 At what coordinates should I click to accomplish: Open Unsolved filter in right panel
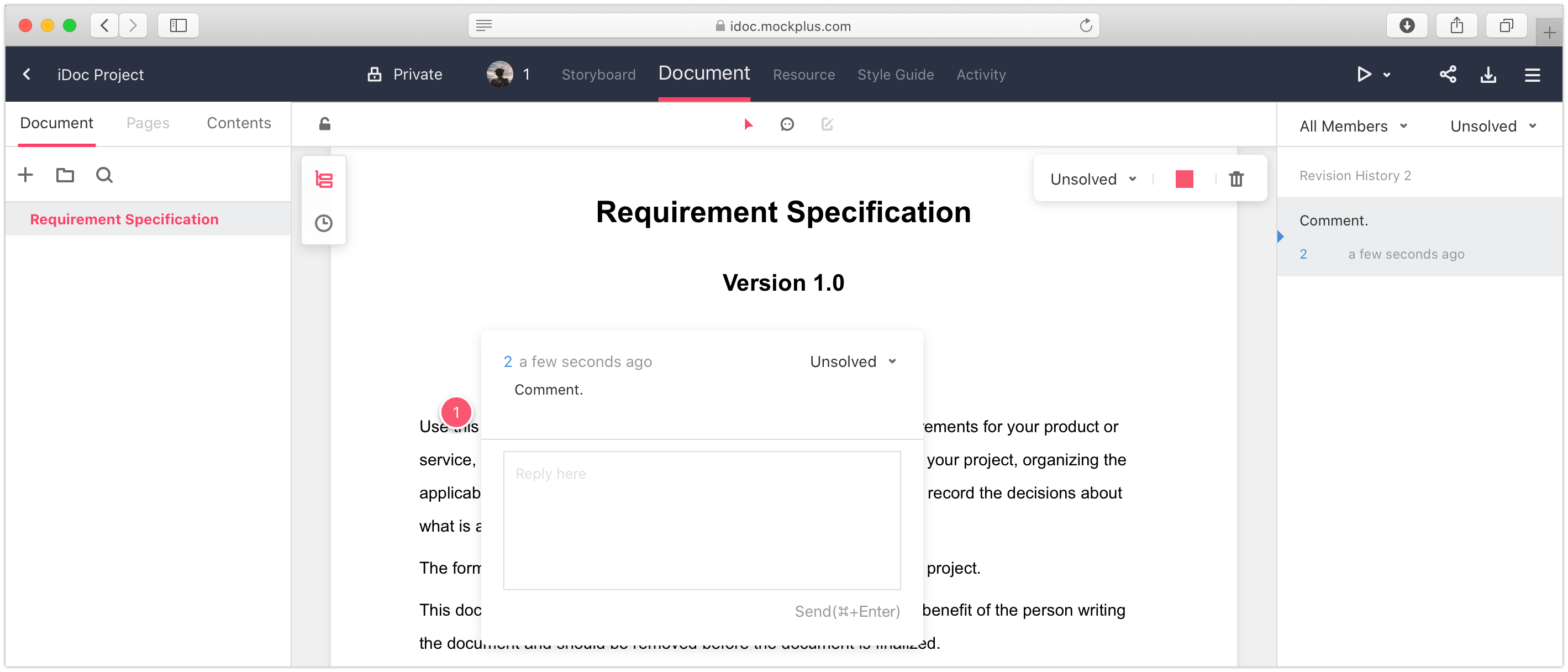pos(1493,126)
